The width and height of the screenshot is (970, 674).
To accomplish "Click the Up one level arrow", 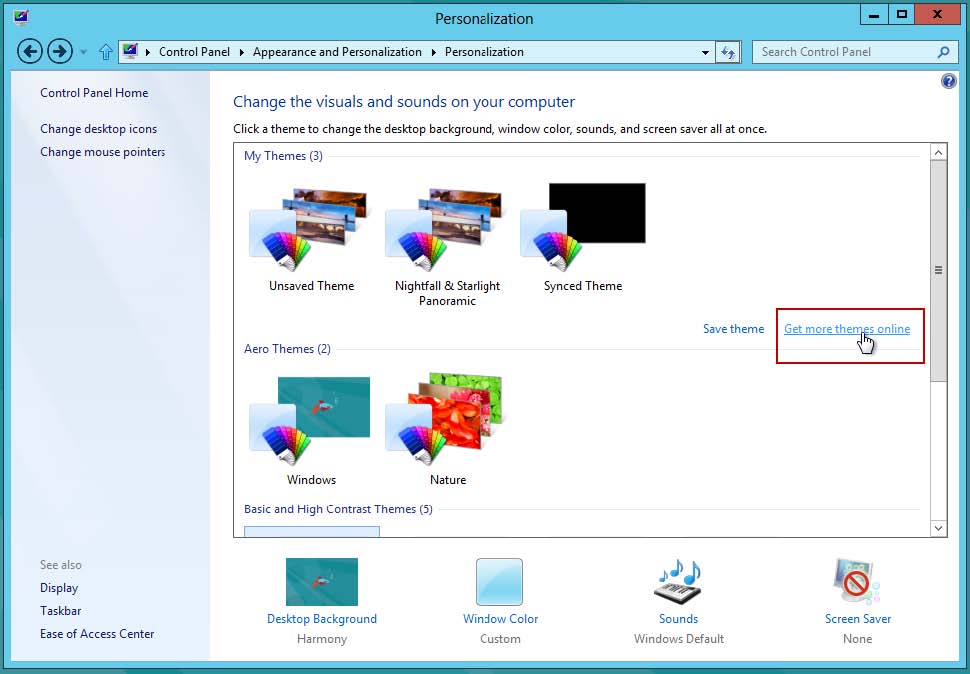I will pyautogui.click(x=106, y=52).
